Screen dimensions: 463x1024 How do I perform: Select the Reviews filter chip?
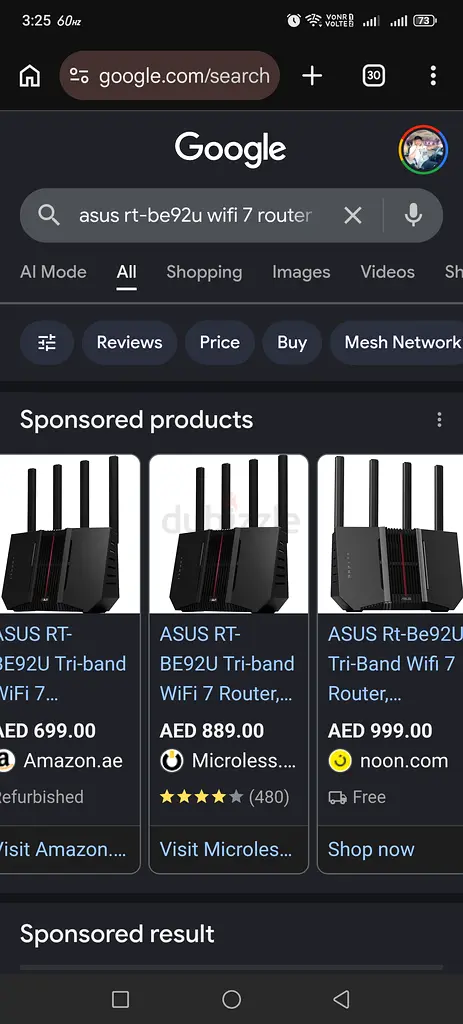[129, 342]
